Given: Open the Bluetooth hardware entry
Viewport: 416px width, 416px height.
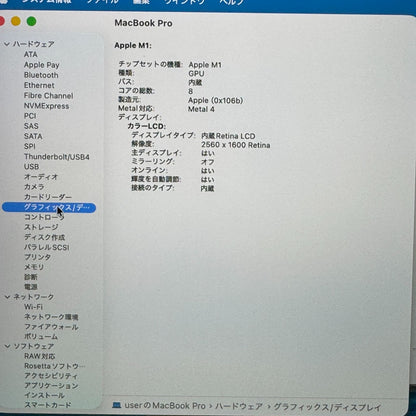Looking at the screenshot, I should click(x=41, y=75).
